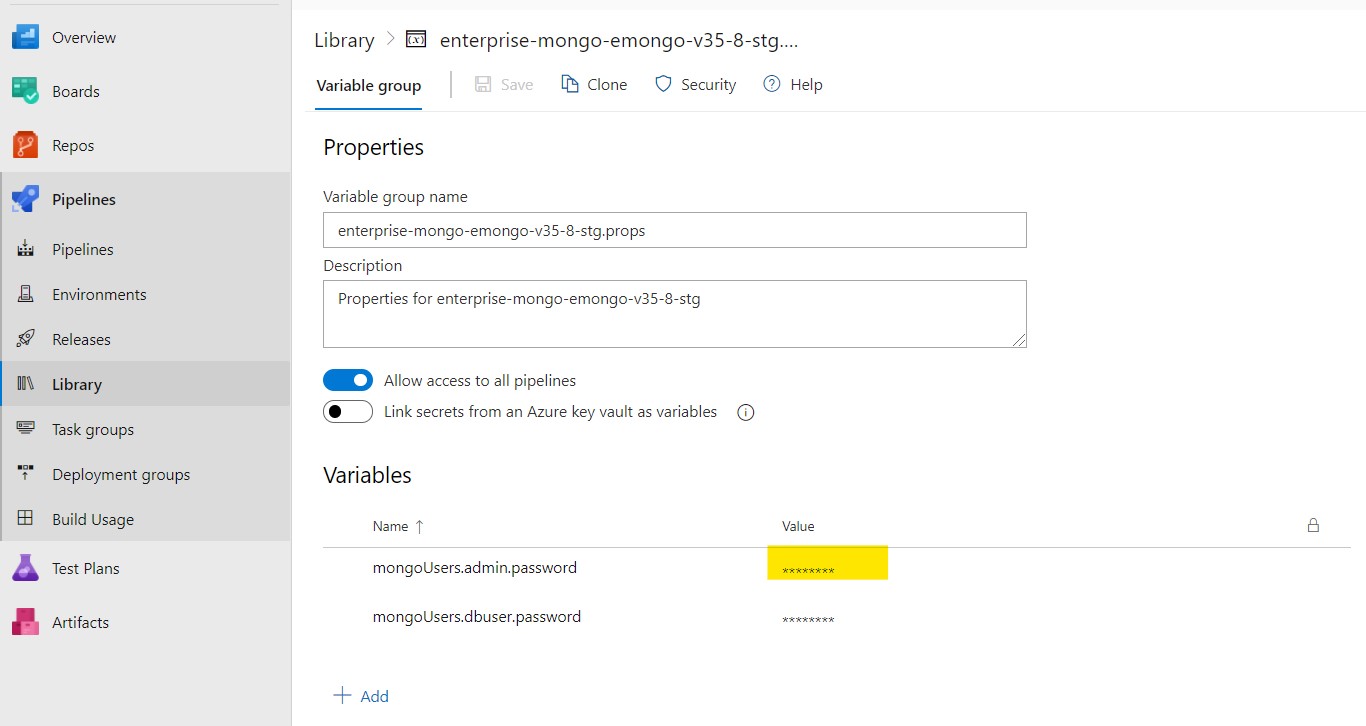Click the Security shield icon
Viewport: 1366px width, 726px height.
(663, 84)
